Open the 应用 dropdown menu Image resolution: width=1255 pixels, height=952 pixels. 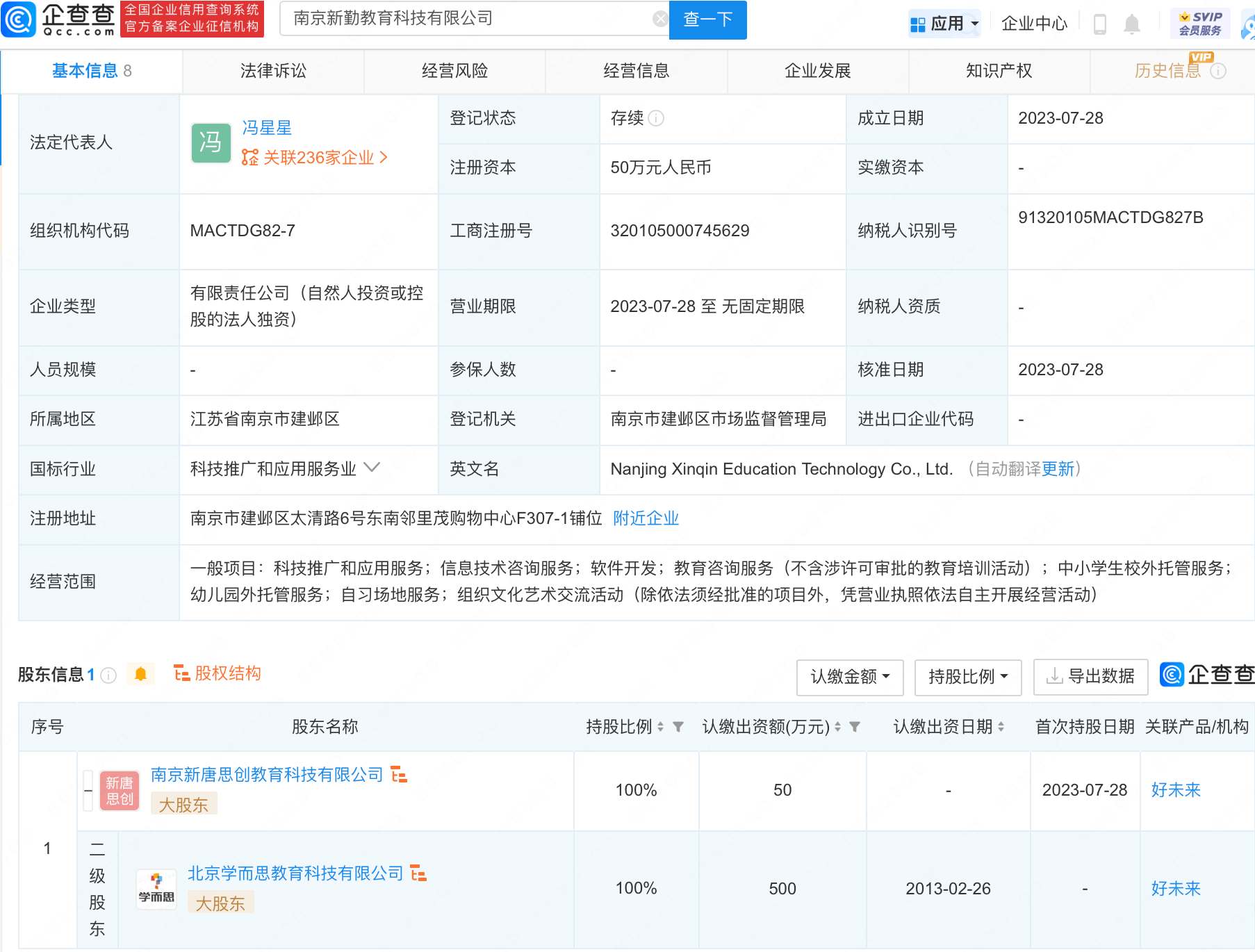945,24
